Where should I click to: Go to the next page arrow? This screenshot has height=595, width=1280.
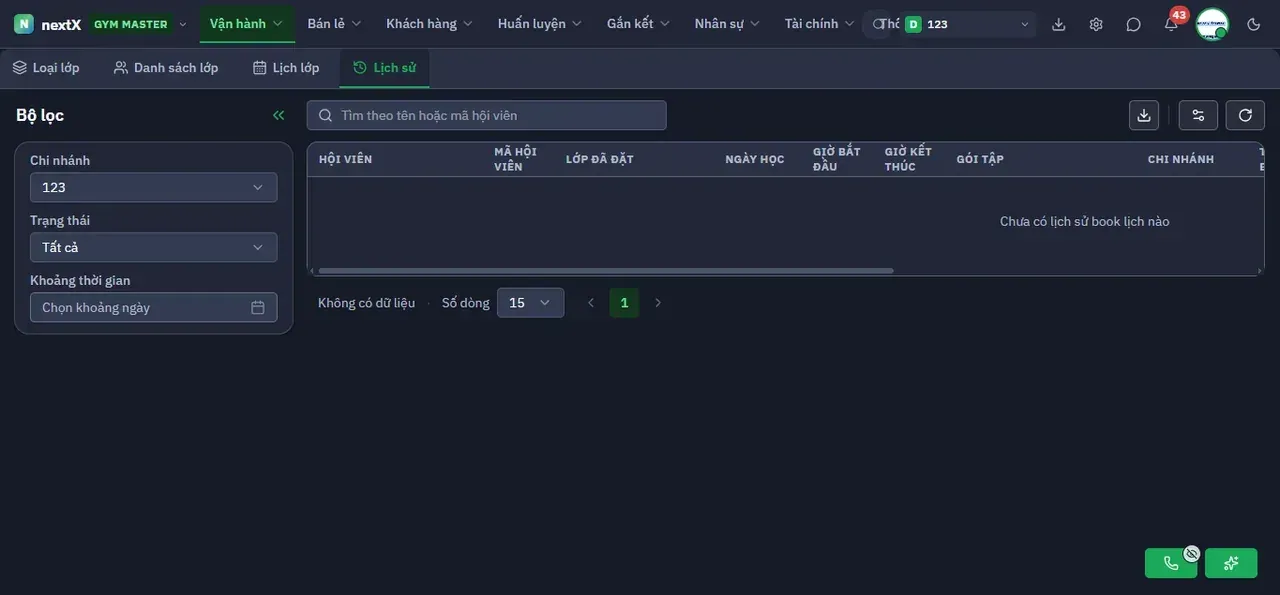tap(658, 303)
